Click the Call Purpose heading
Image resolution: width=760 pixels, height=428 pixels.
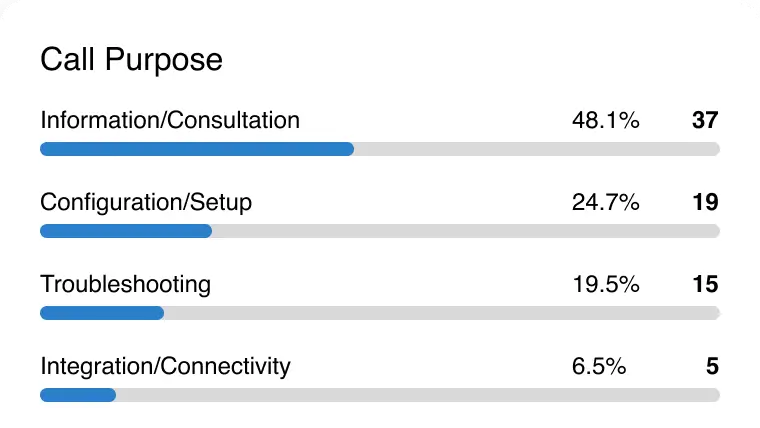tap(131, 60)
